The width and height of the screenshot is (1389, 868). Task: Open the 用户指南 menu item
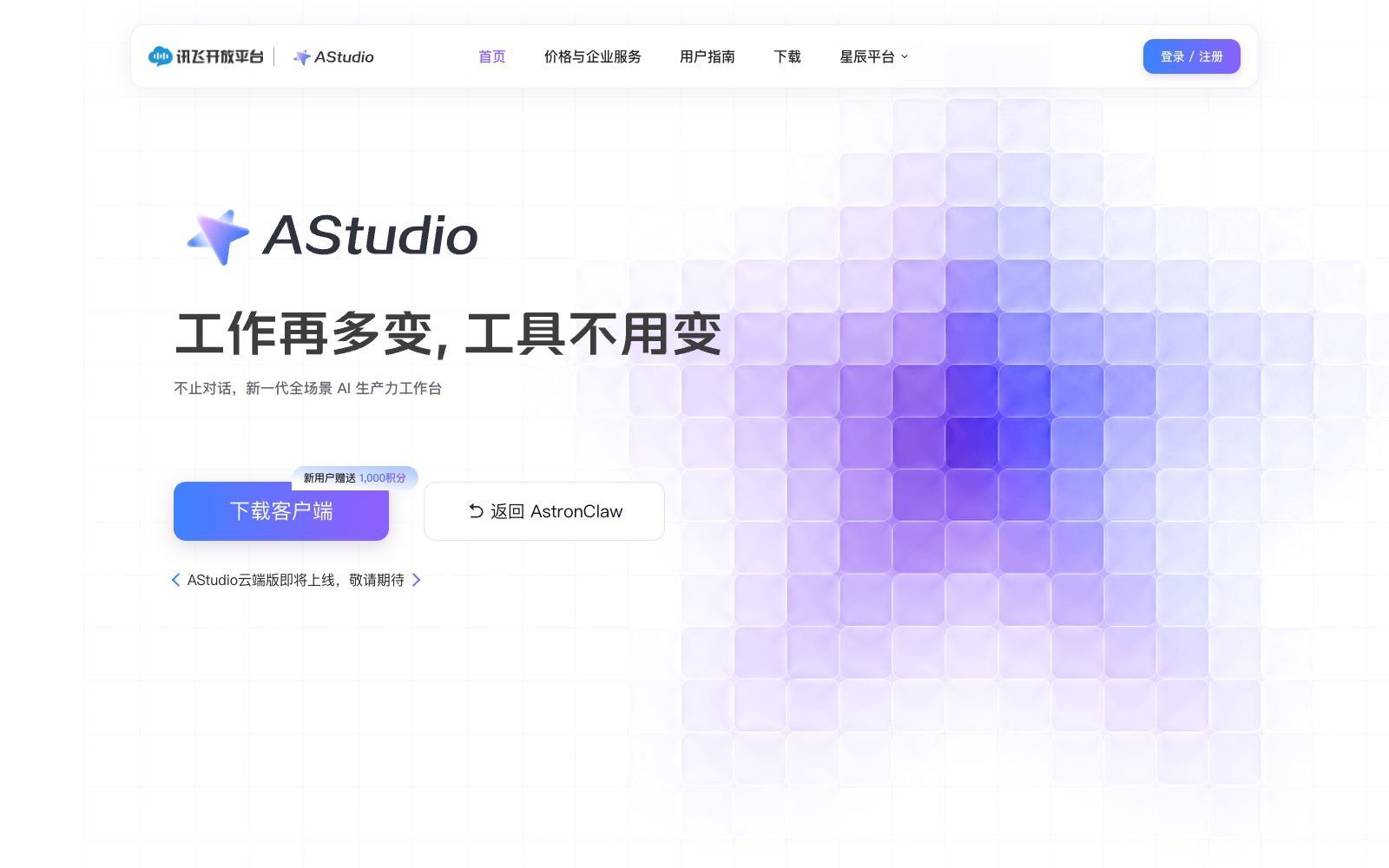(x=708, y=56)
